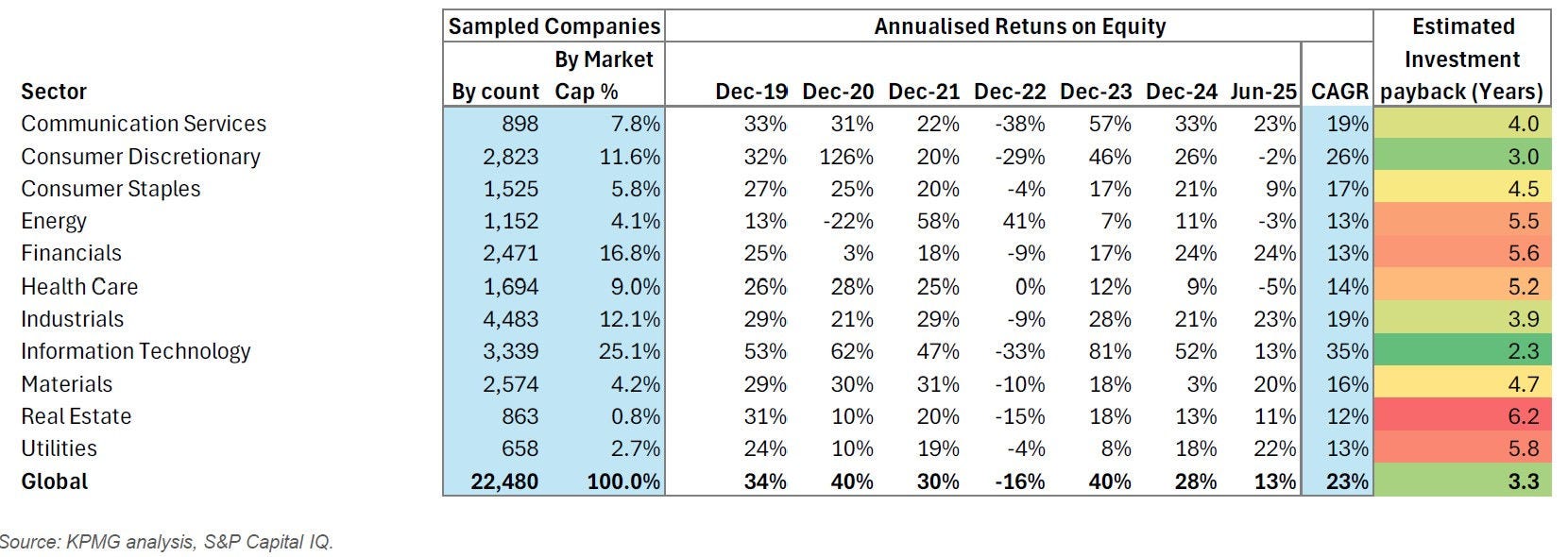Select the Global company count 22,480
Viewport: 1568px width, 557px height.
504,481
